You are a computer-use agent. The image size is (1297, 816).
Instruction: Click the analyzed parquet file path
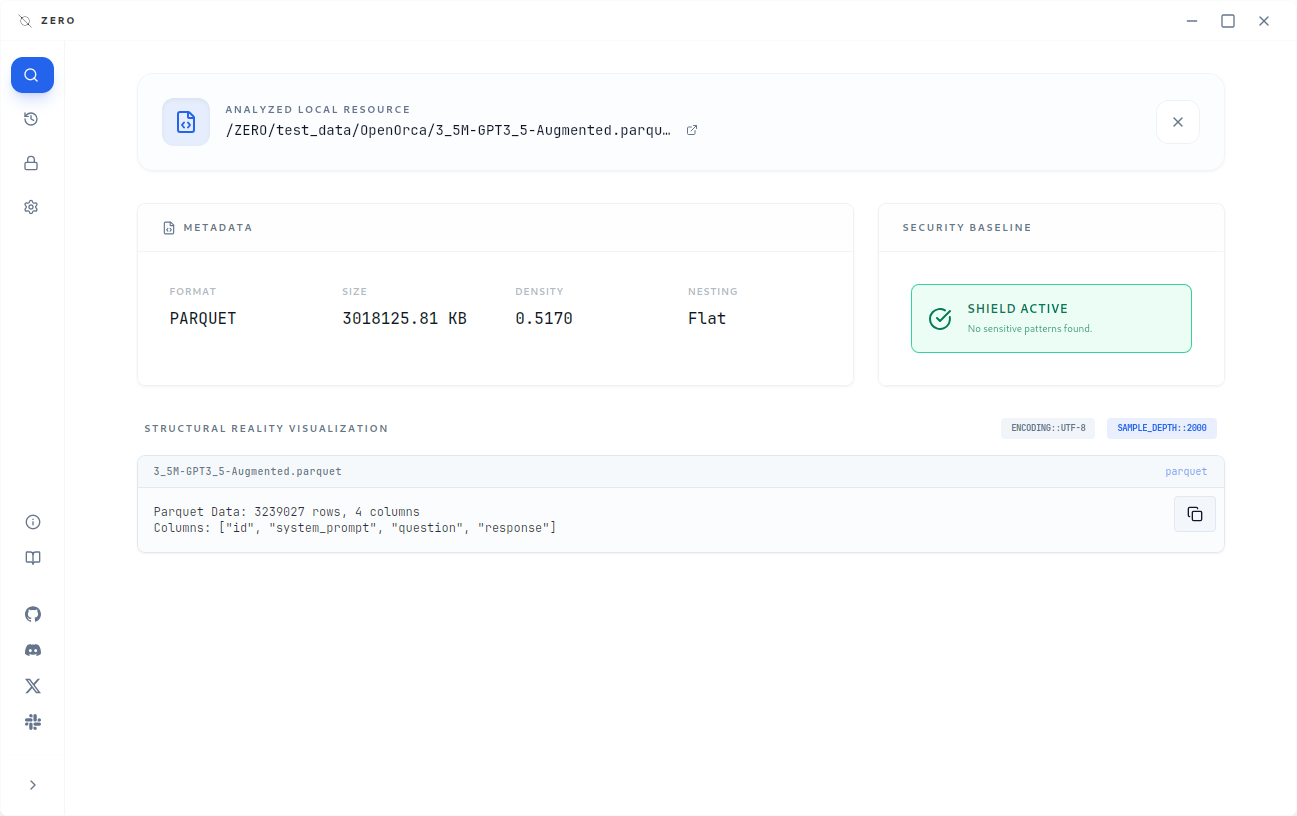(449, 130)
